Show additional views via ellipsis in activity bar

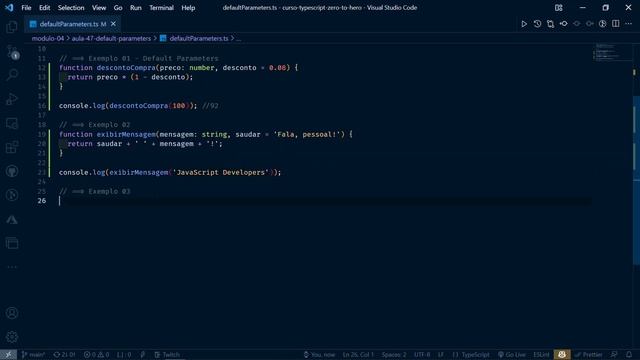coord(12,267)
